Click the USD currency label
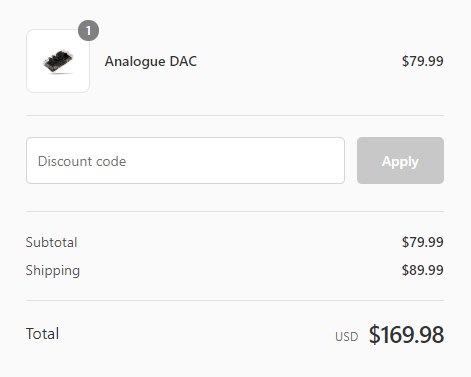The image size is (471, 377). coord(347,337)
